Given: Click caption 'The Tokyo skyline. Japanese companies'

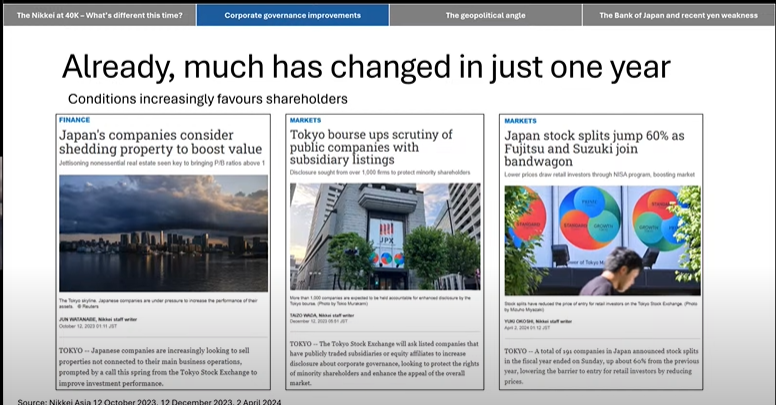Looking at the screenshot, I should point(158,304).
